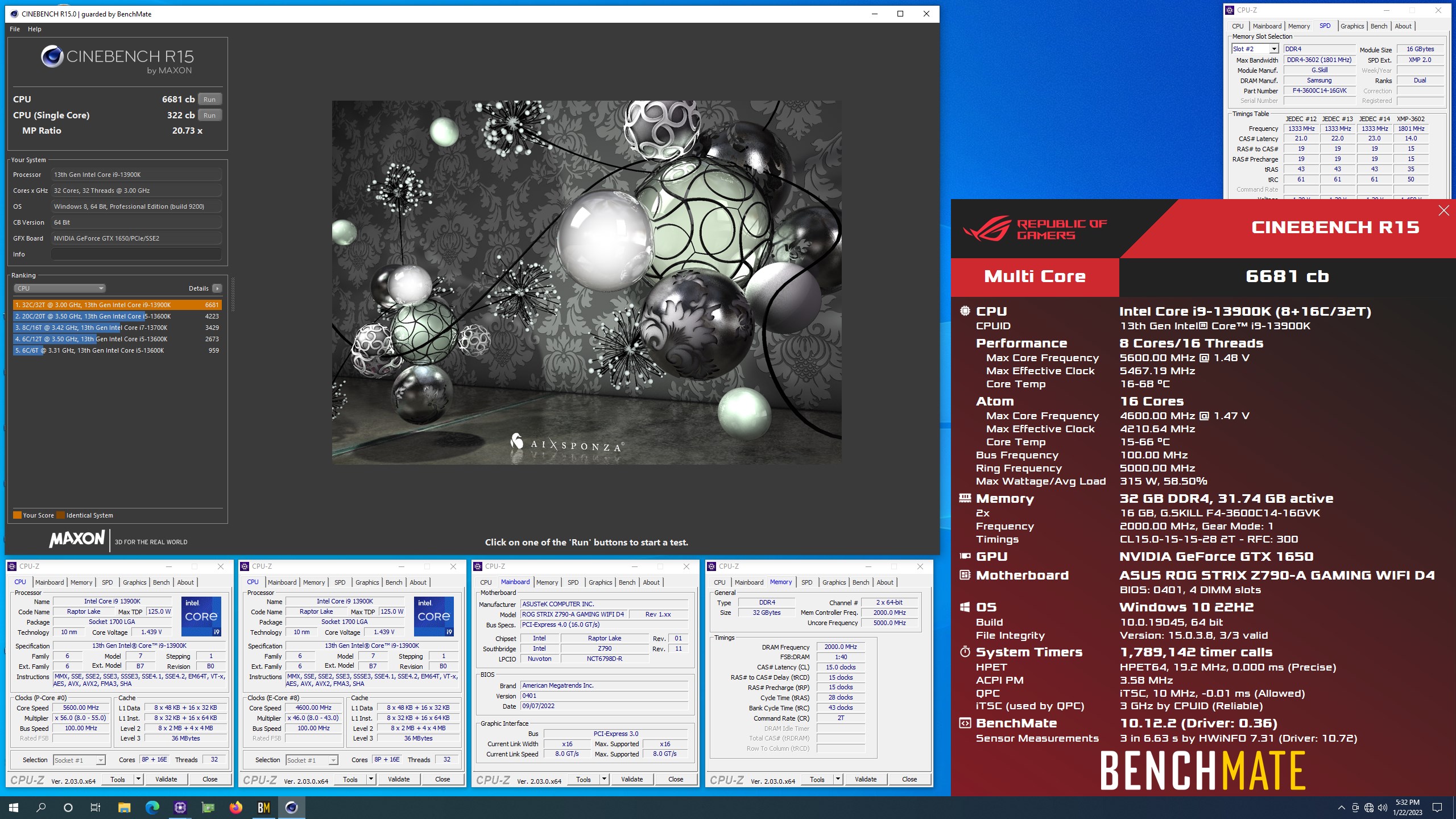
Task: Open File Explorer from the taskbar
Action: (124, 807)
